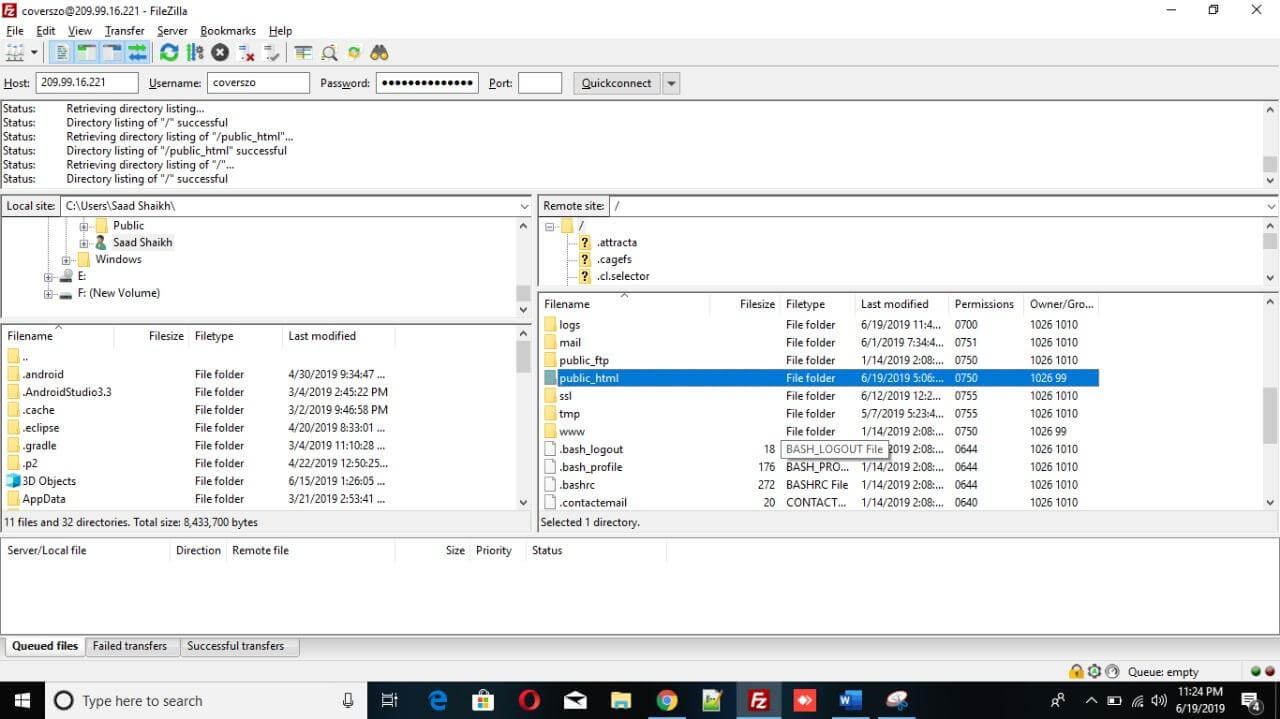The image size is (1280, 719).
Task: Search for files recursively with binoculars icon
Action: [379, 52]
